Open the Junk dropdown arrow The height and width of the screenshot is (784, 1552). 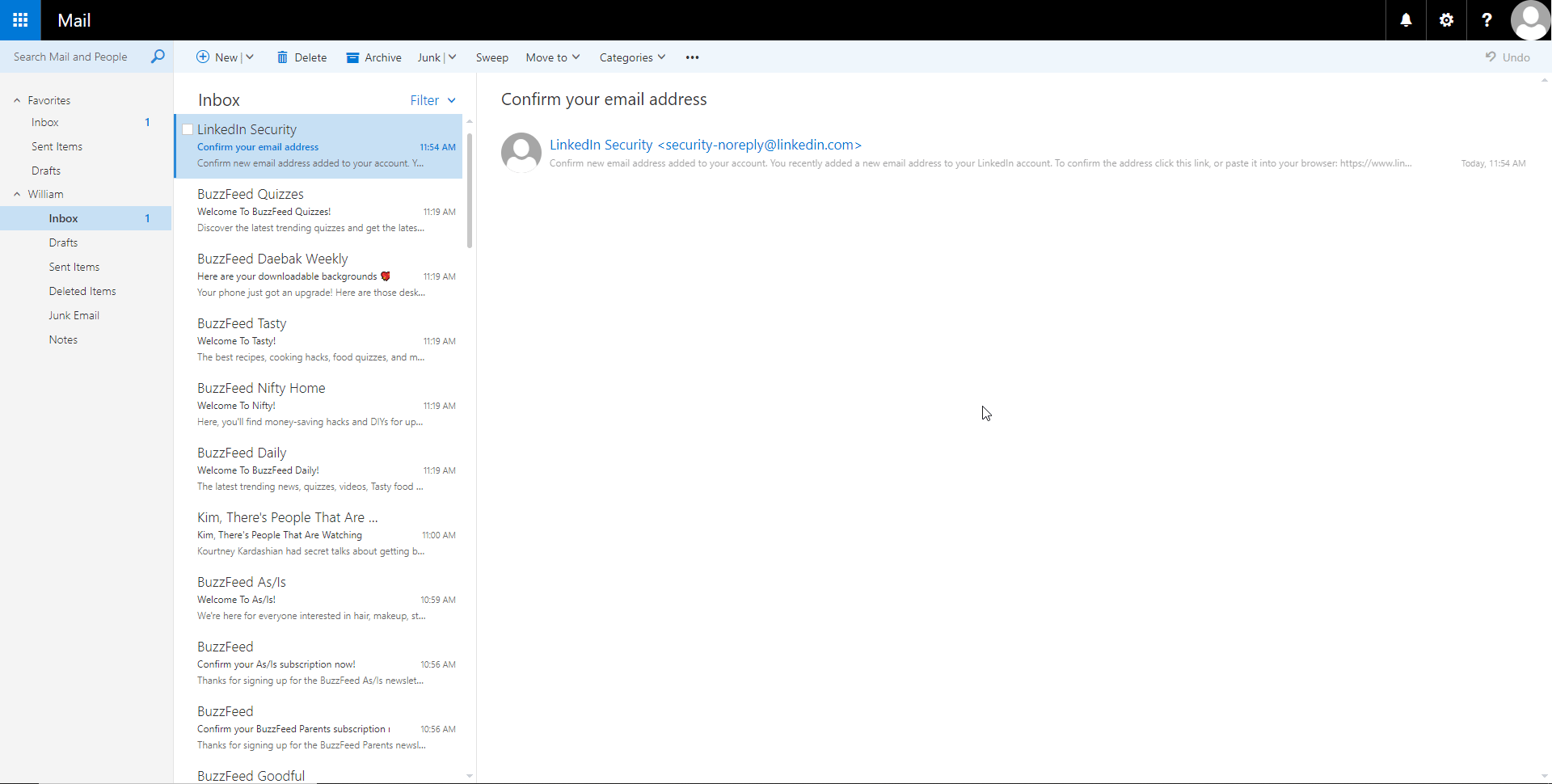tap(452, 57)
